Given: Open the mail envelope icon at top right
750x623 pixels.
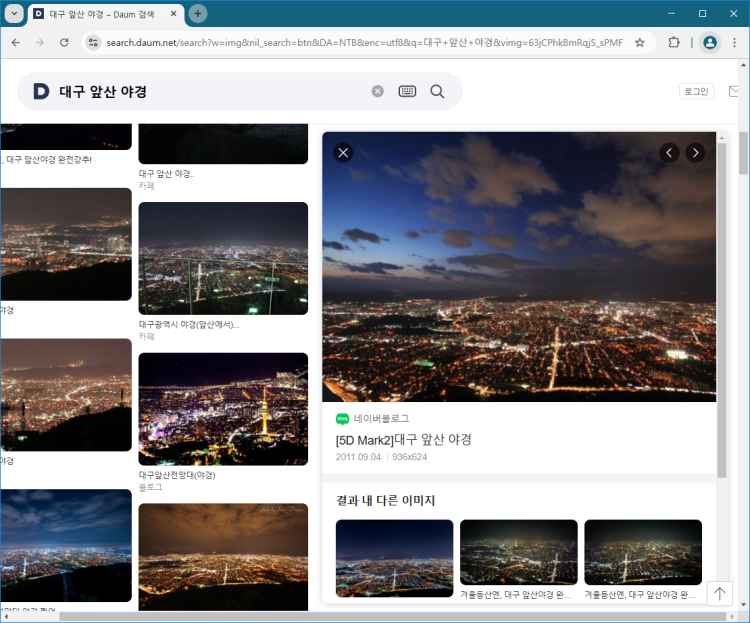Looking at the screenshot, I should (734, 91).
